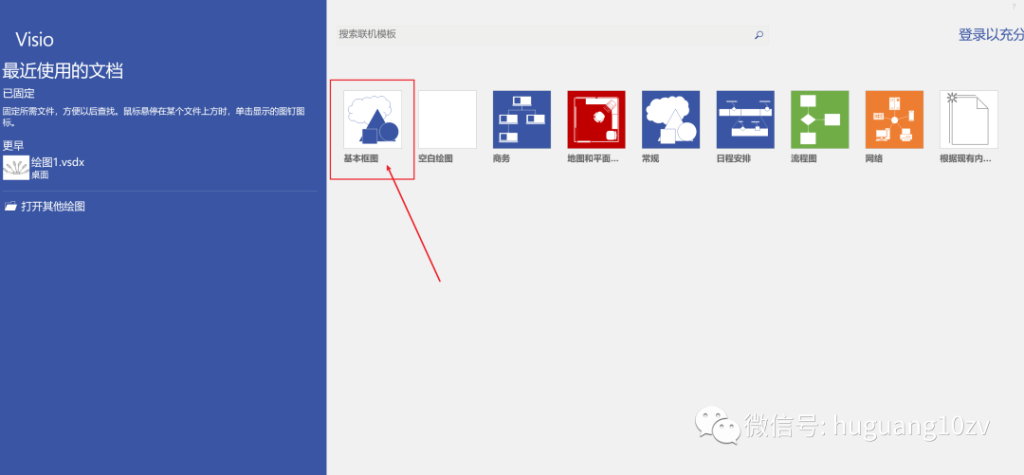Select the 网络 network template icon
Viewport: 1024px width, 475px height.
pos(894,120)
